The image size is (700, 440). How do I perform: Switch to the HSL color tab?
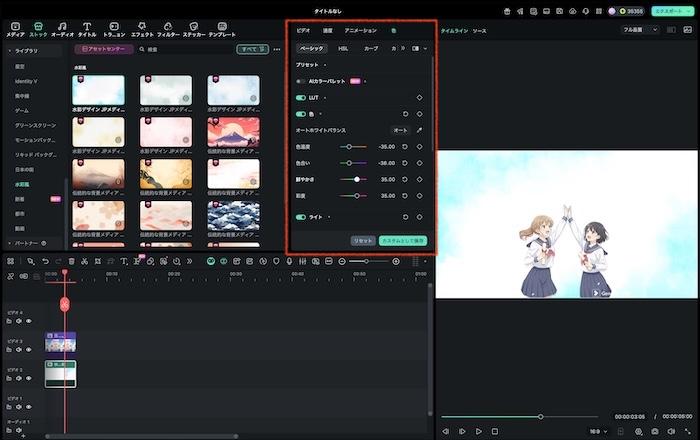coord(343,48)
